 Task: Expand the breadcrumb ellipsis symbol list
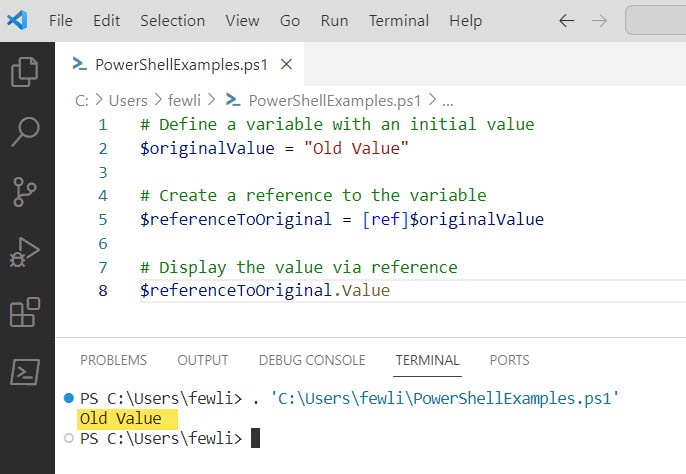(x=448, y=102)
